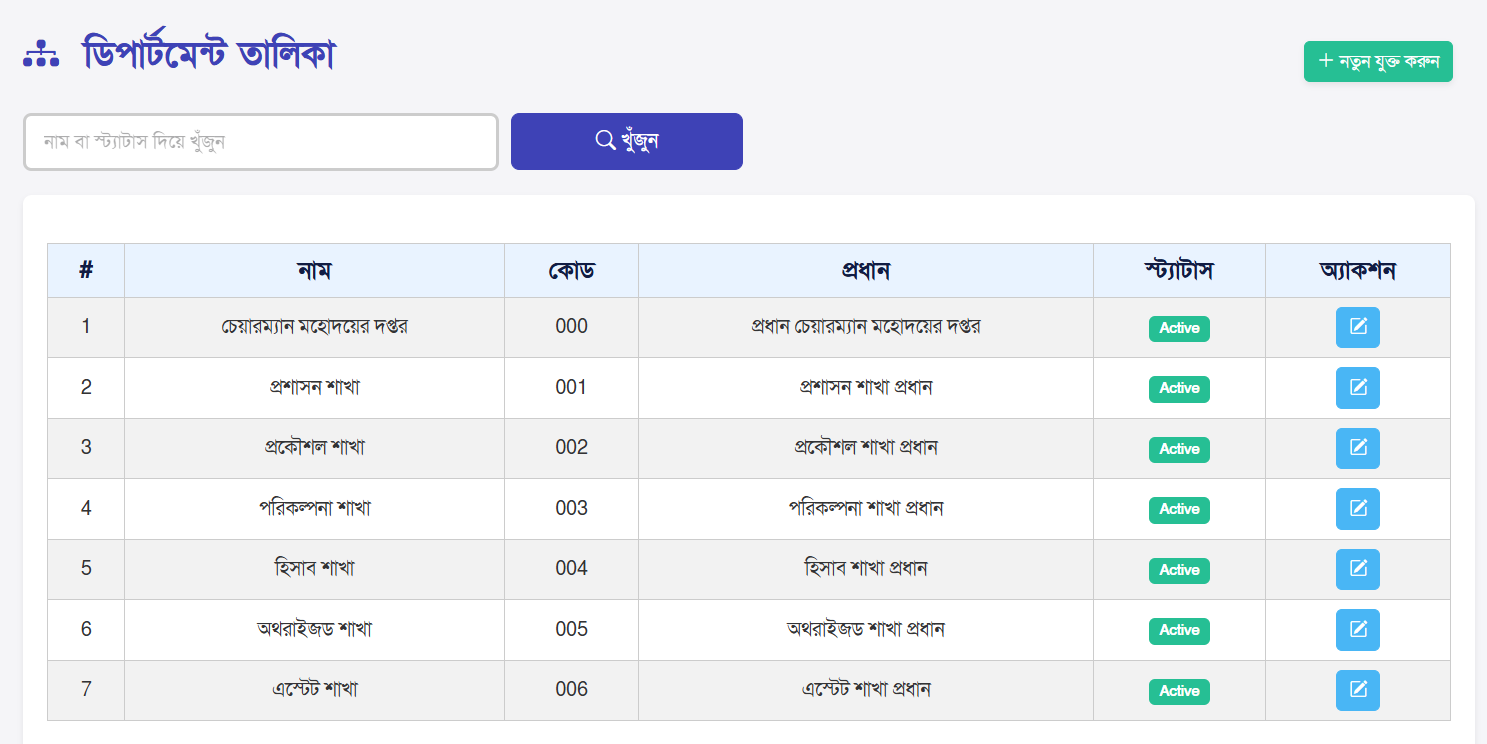Screen dimensions: 1487x744
Task: Click the অ্যাকশন column header
Action: click(x=1357, y=270)
